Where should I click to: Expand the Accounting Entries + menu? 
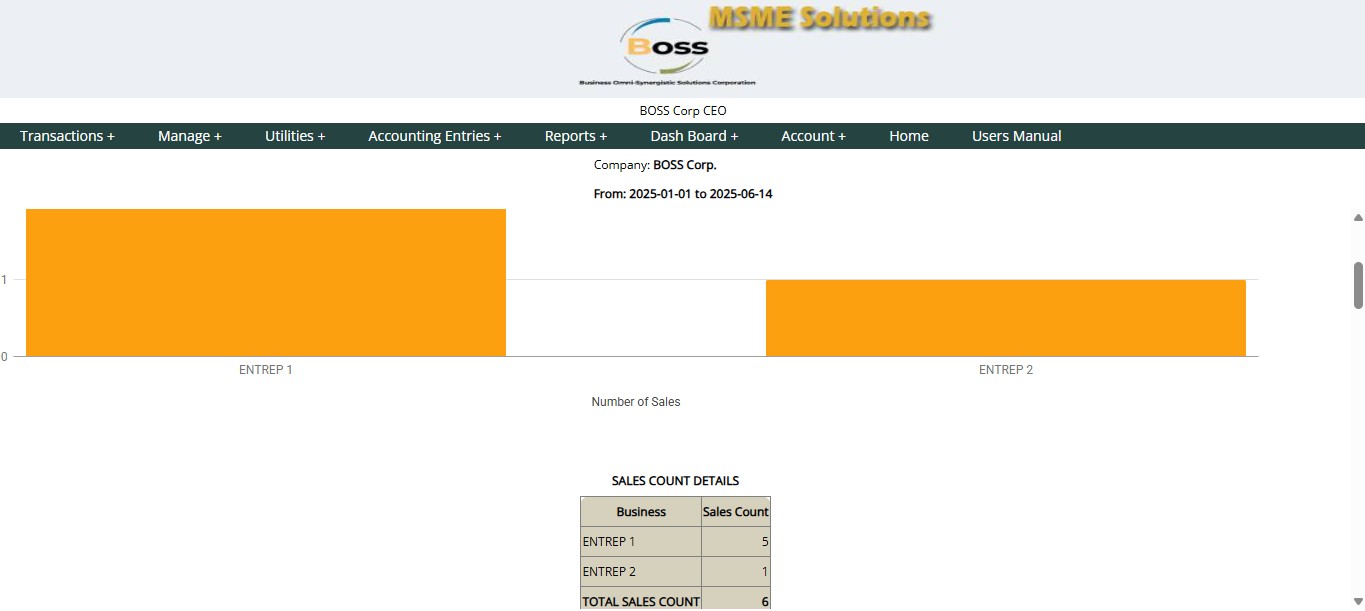coord(435,136)
